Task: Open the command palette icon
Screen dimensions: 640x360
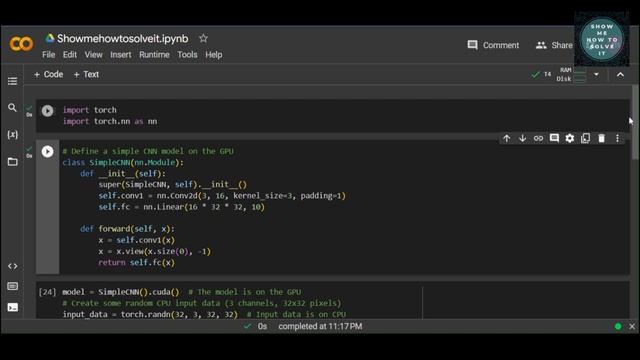Action: coord(13,286)
